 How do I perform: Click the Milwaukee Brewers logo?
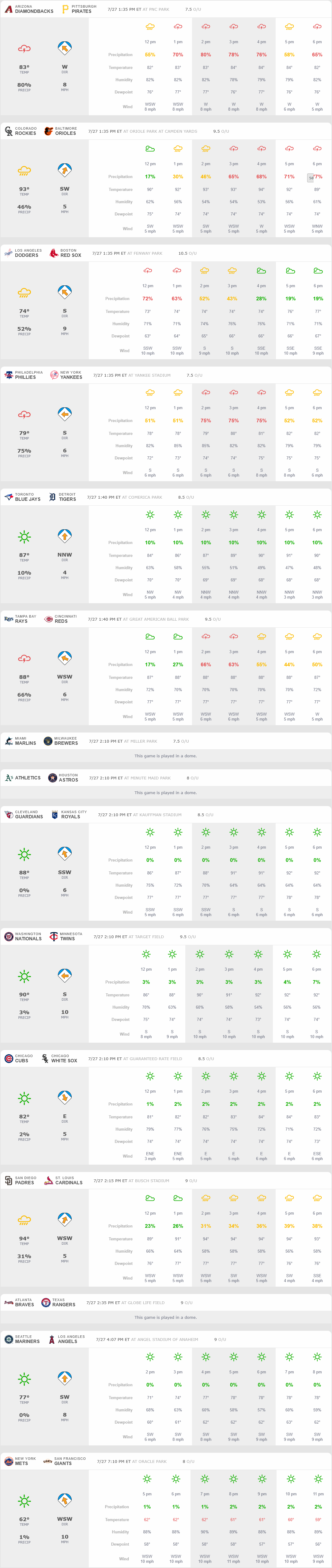(48, 741)
